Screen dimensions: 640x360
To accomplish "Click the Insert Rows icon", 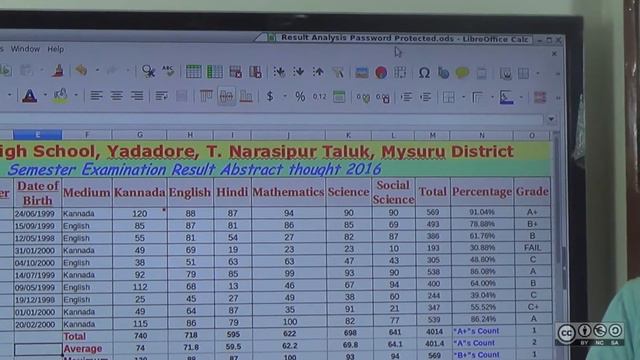I will pyautogui.click(x=193, y=72).
